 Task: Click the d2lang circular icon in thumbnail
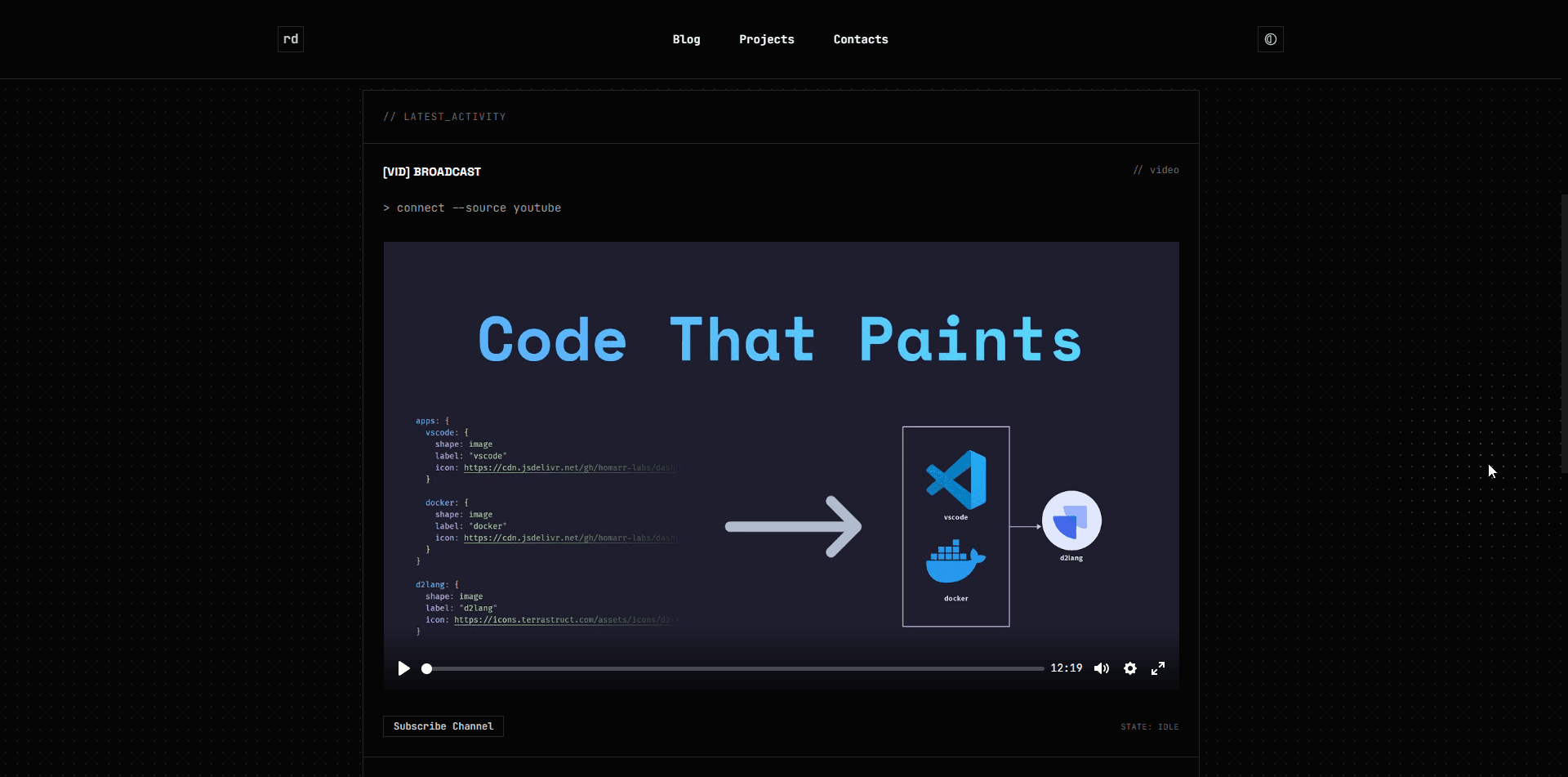point(1071,520)
